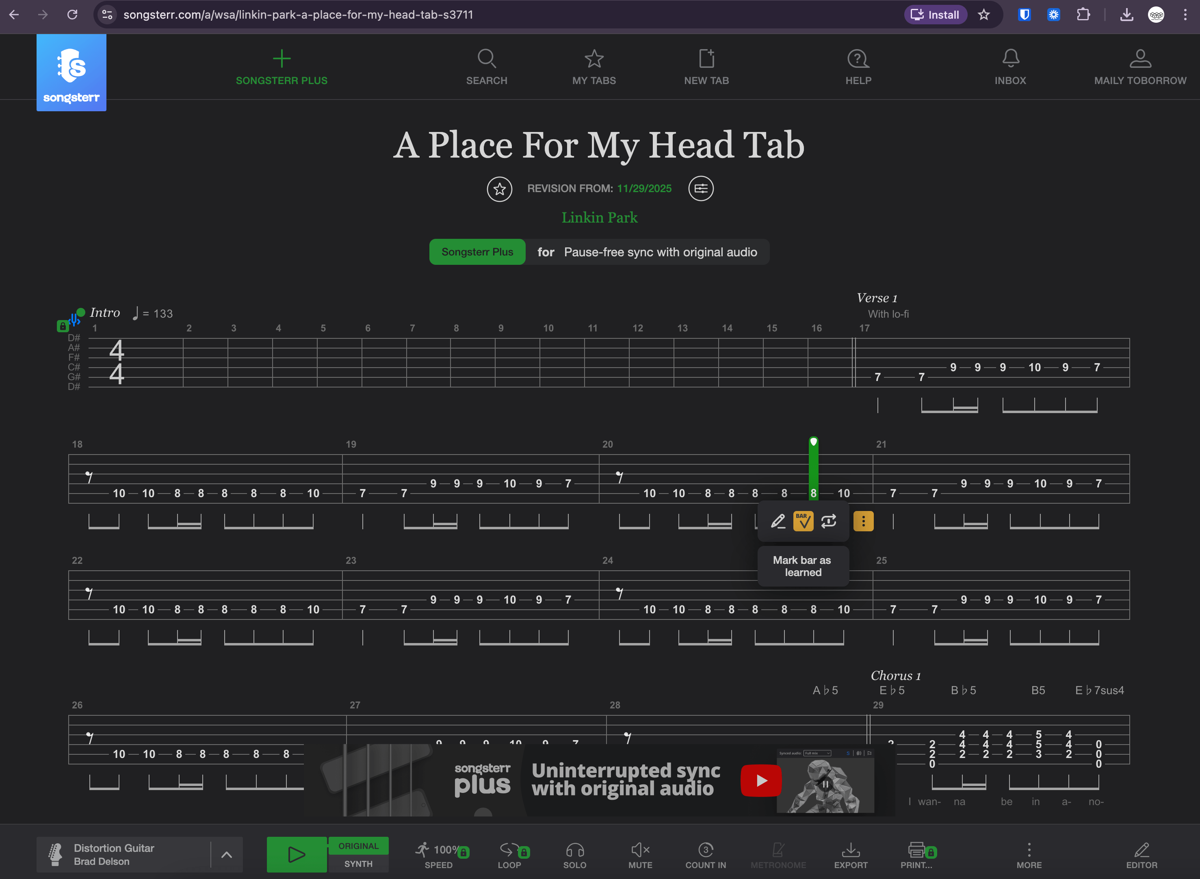The image size is (1200, 879).
Task: Open the Loop control
Action: [x=512, y=855]
